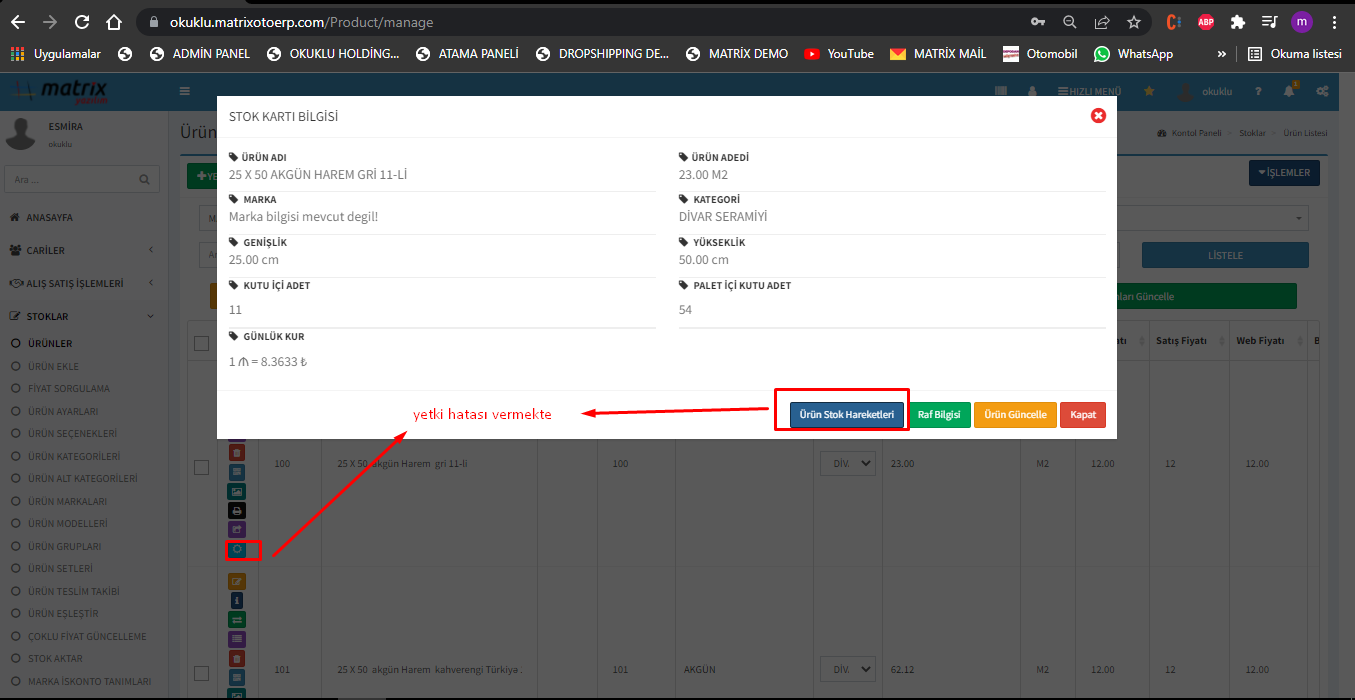The height and width of the screenshot is (700, 1355).
Task: Open the İŞLEMLER dropdown button
Action: 1284,173
